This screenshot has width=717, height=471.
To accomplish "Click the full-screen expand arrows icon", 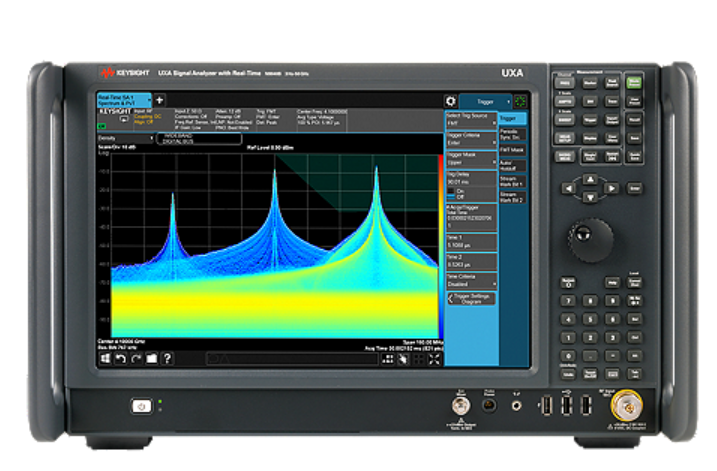I will click(x=434, y=359).
